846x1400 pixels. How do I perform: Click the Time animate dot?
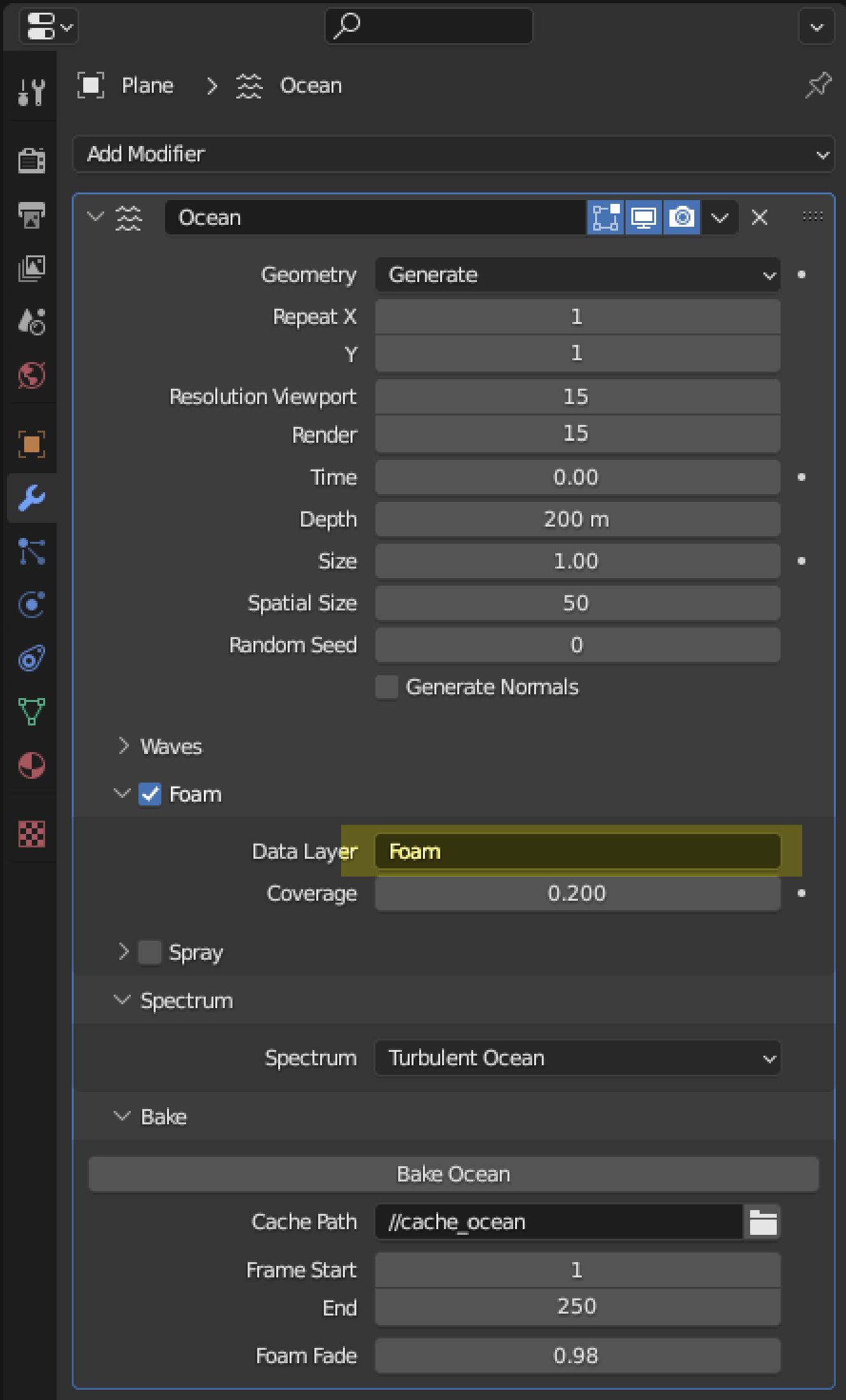(802, 477)
